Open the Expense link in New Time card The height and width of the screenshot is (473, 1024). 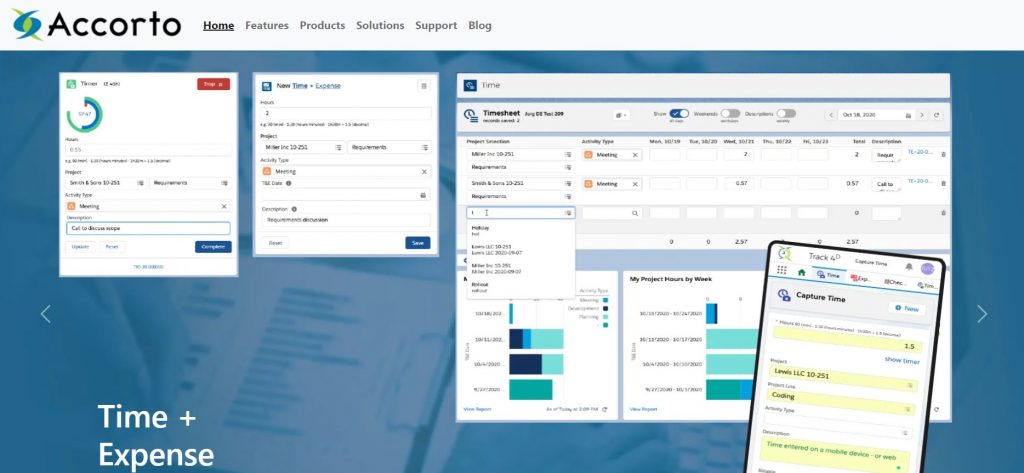328,86
